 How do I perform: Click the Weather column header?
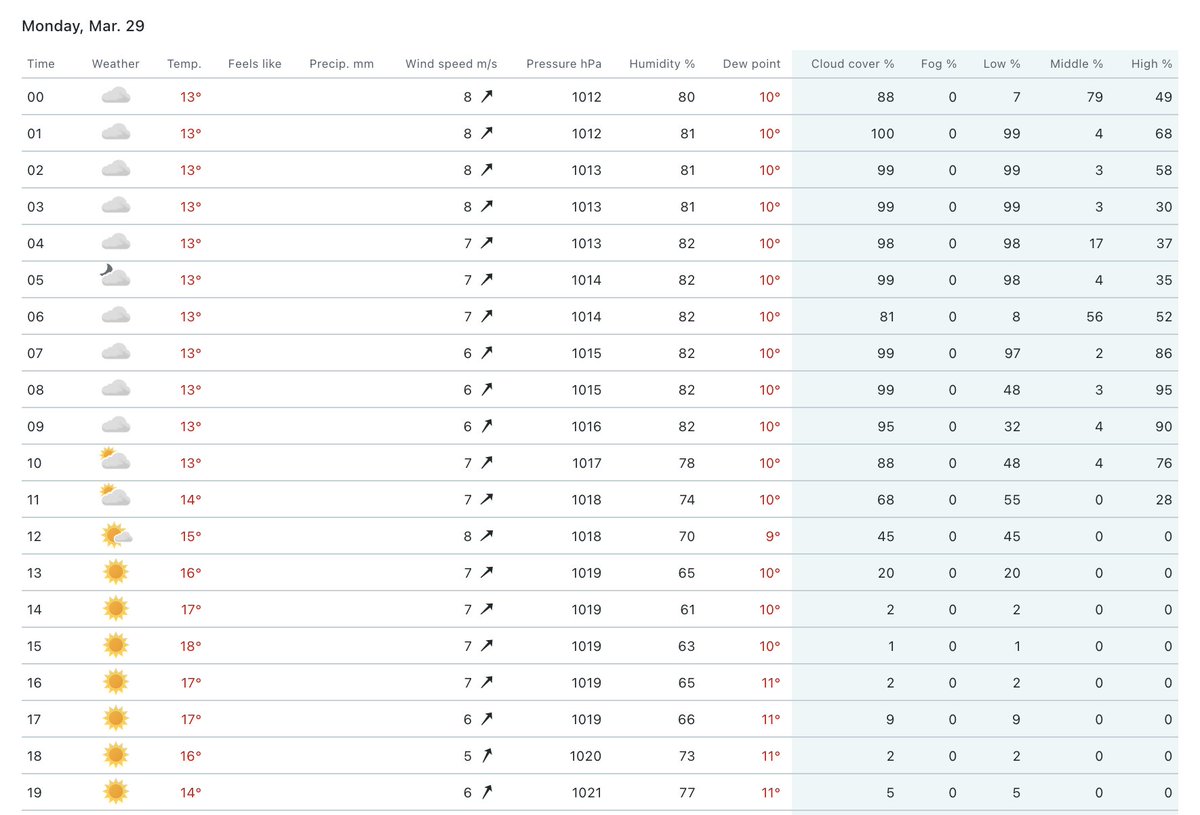(x=116, y=64)
